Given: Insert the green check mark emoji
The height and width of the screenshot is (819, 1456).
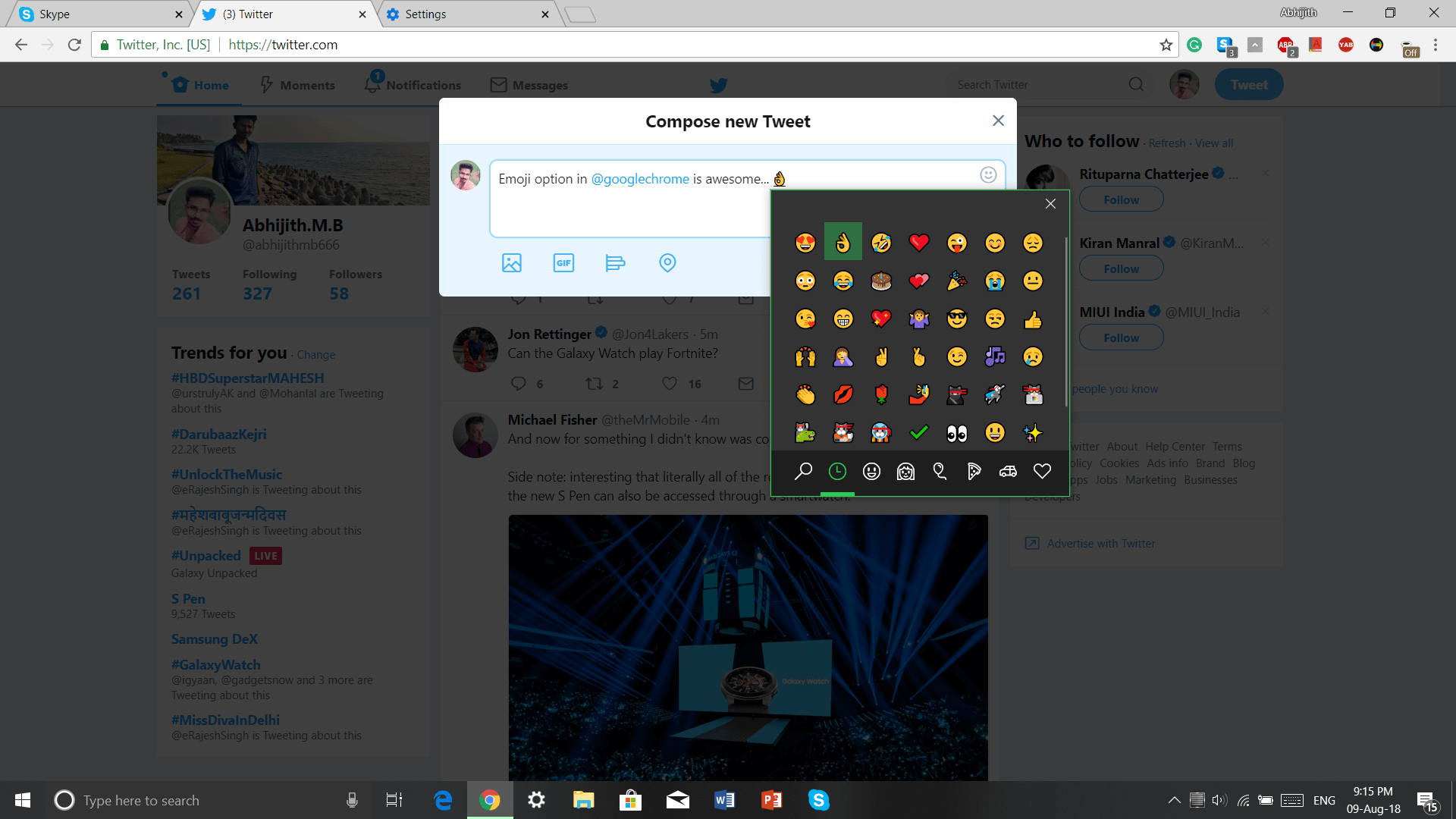Looking at the screenshot, I should (x=919, y=433).
